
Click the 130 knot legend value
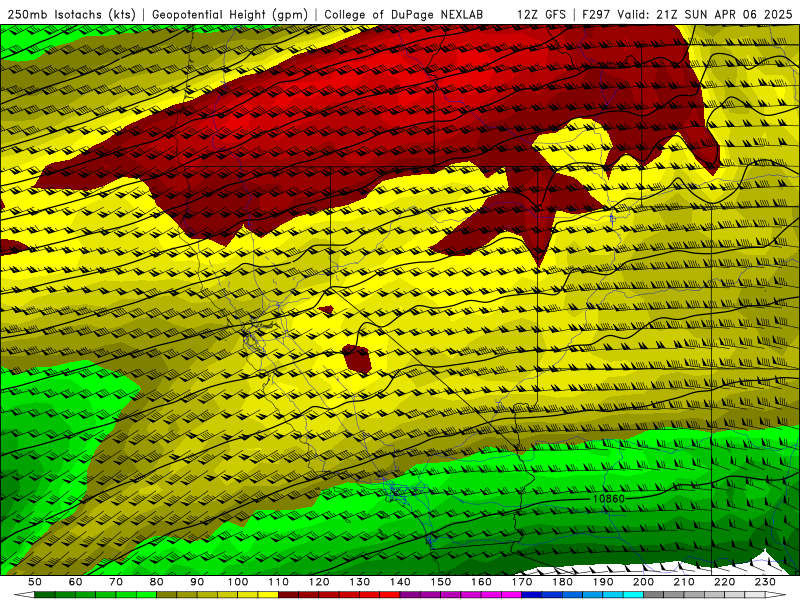[359, 582]
